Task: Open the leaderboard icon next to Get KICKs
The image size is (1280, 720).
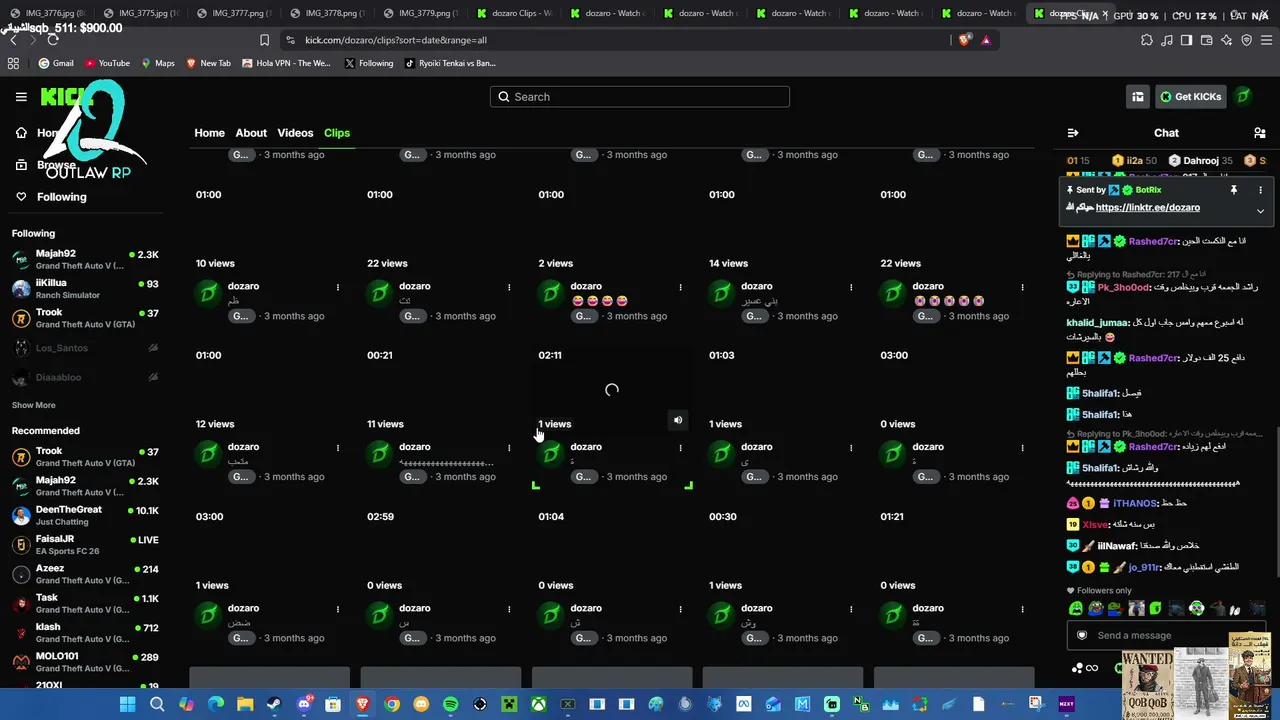Action: point(1138,97)
